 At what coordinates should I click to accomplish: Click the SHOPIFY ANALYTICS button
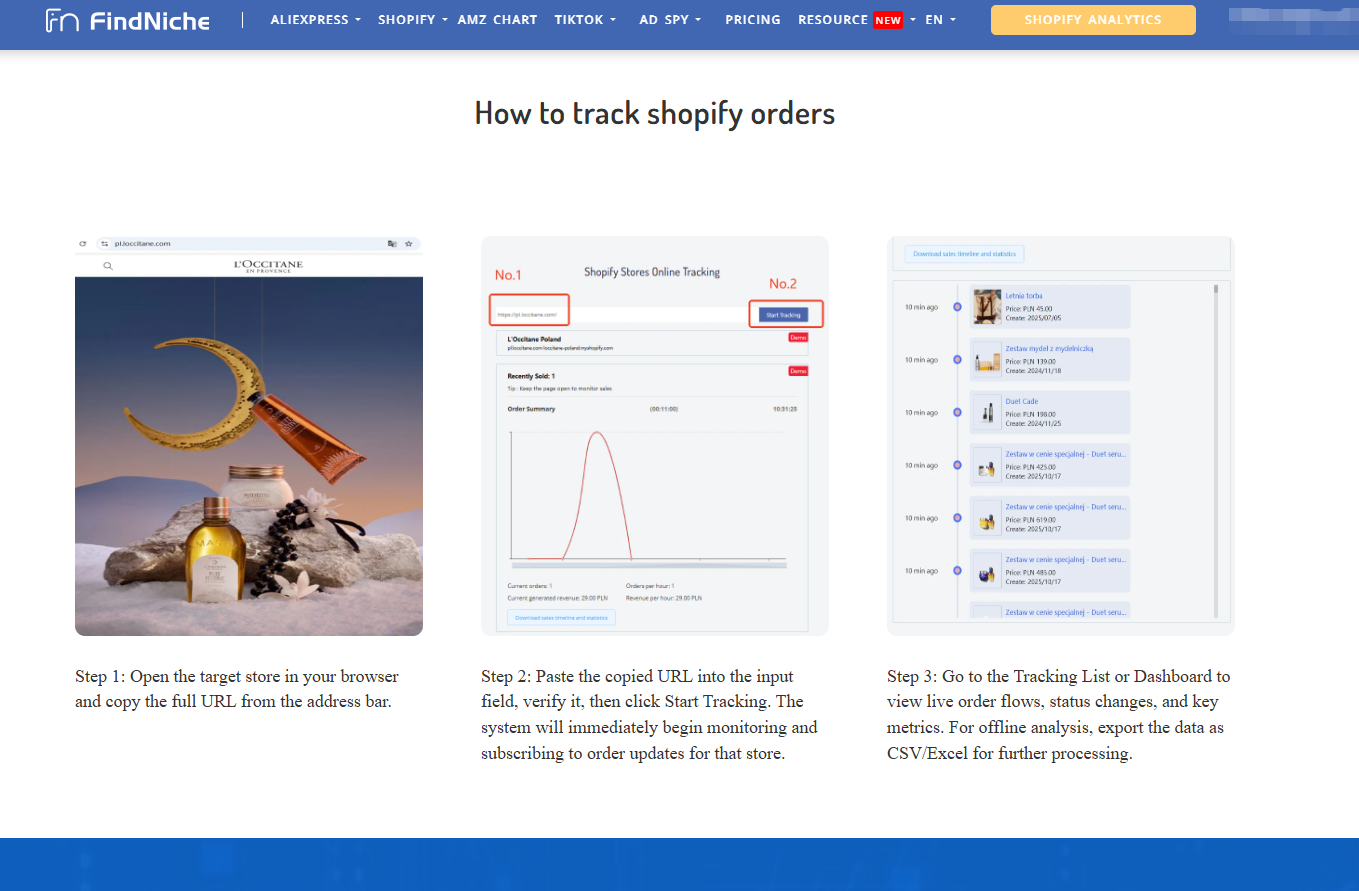(x=1092, y=19)
